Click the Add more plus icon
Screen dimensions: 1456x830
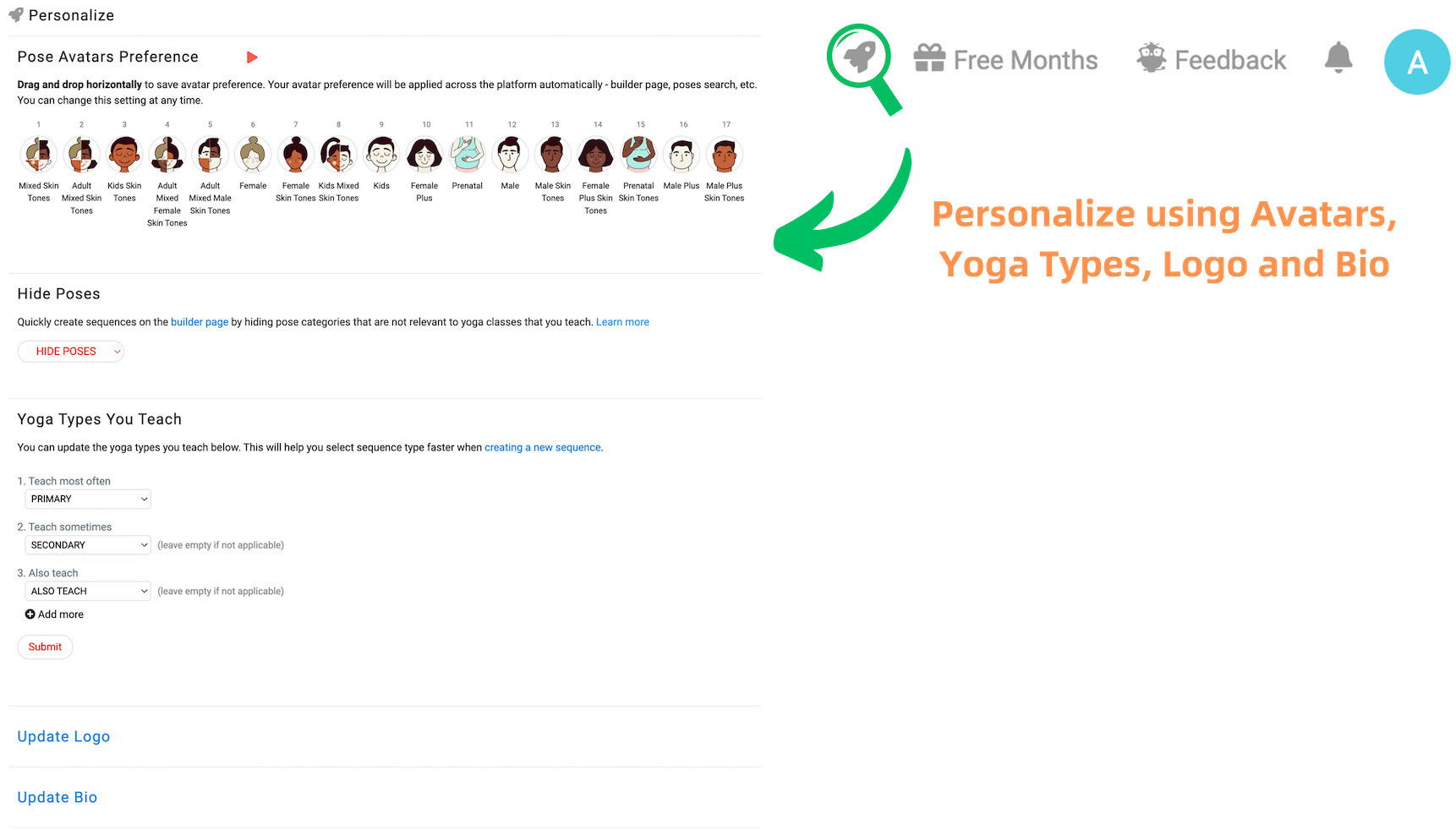point(30,614)
